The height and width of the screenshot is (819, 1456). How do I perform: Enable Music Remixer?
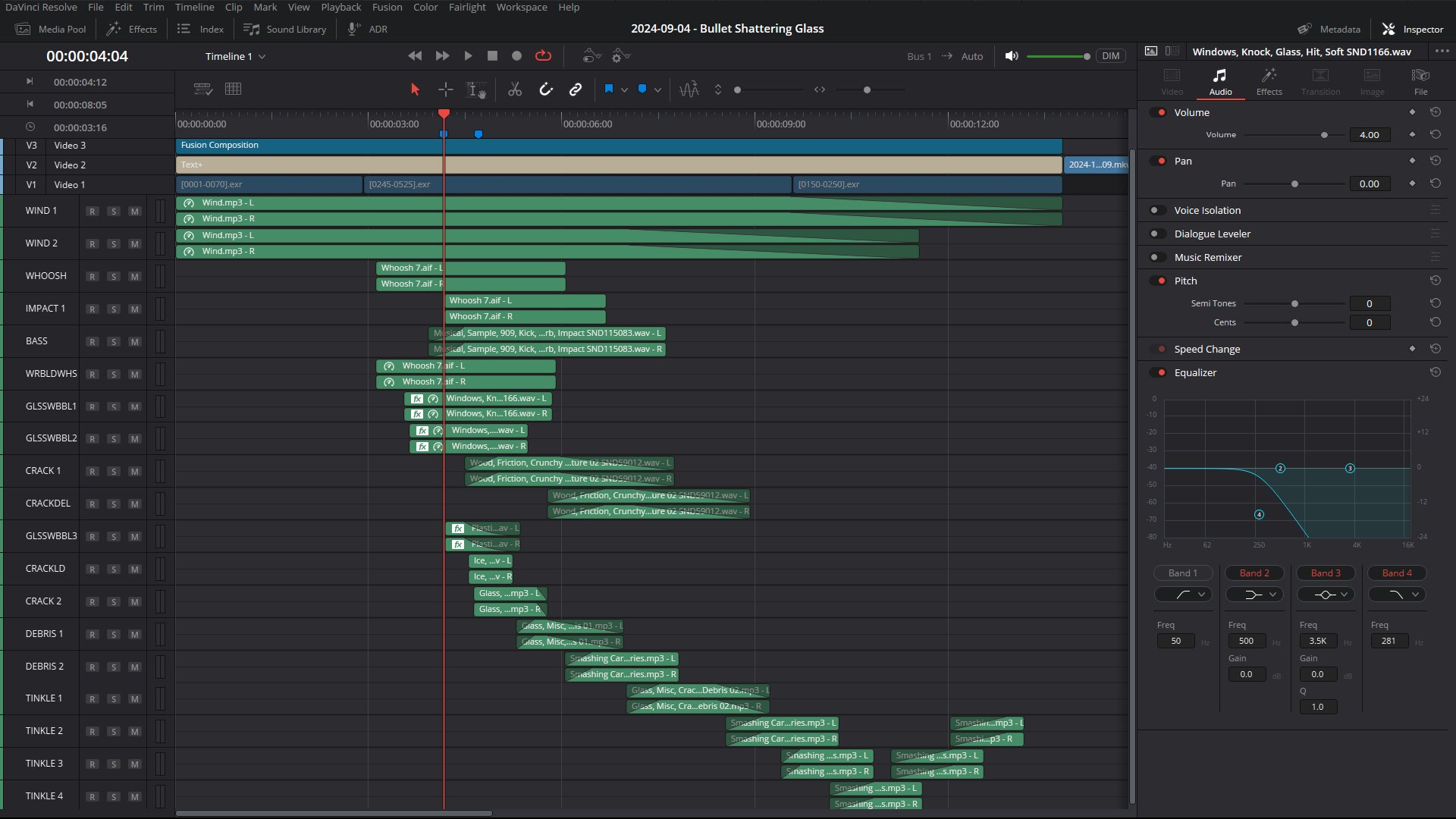click(x=1158, y=257)
